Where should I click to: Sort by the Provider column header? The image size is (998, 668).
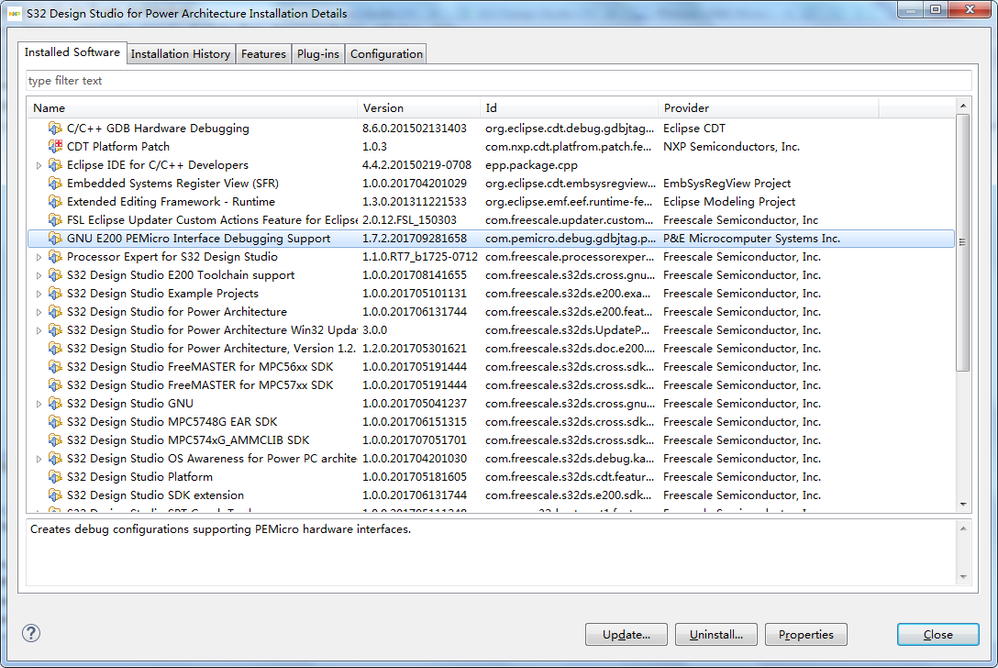[x=768, y=108]
